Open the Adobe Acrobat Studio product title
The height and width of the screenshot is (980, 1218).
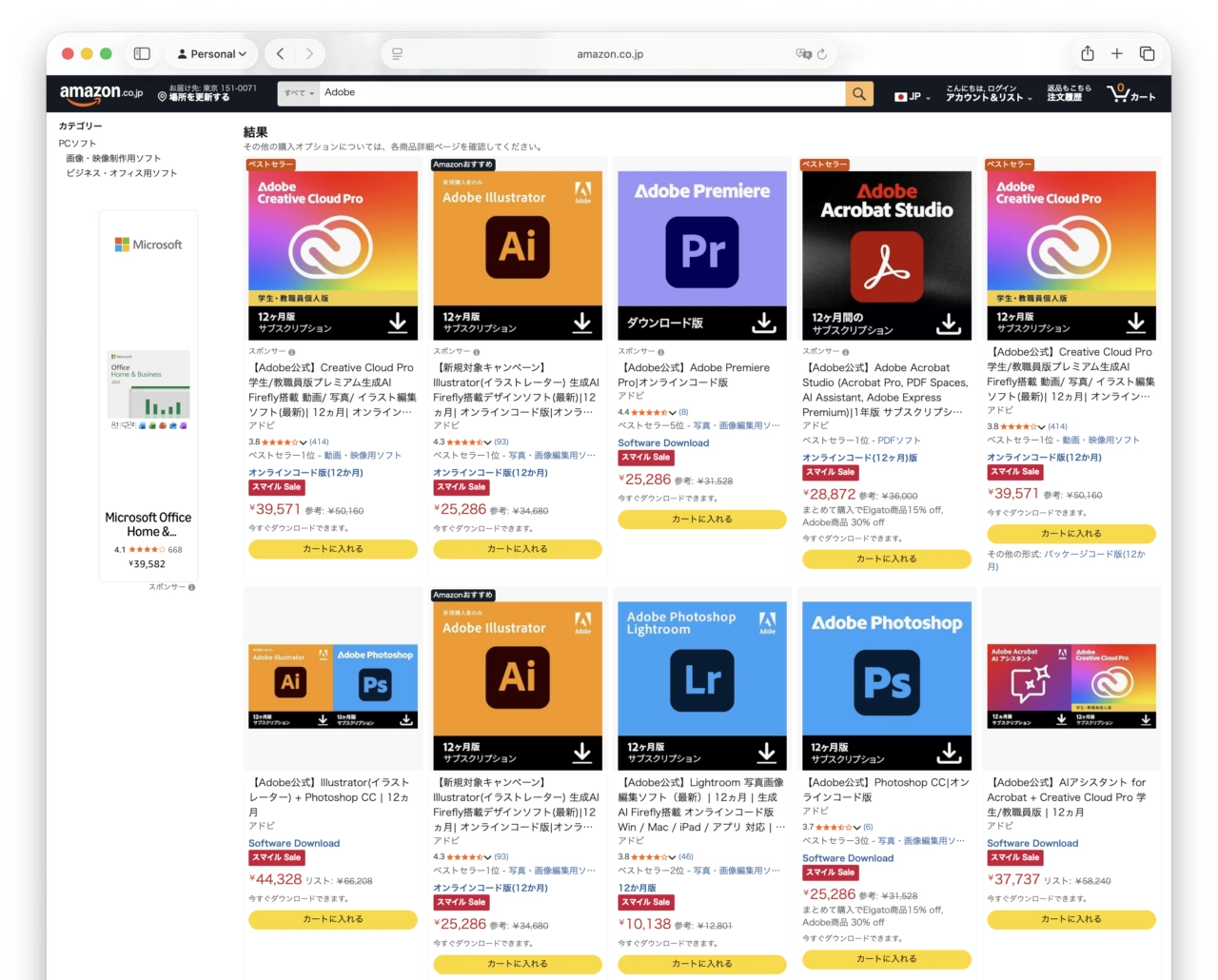(x=885, y=390)
